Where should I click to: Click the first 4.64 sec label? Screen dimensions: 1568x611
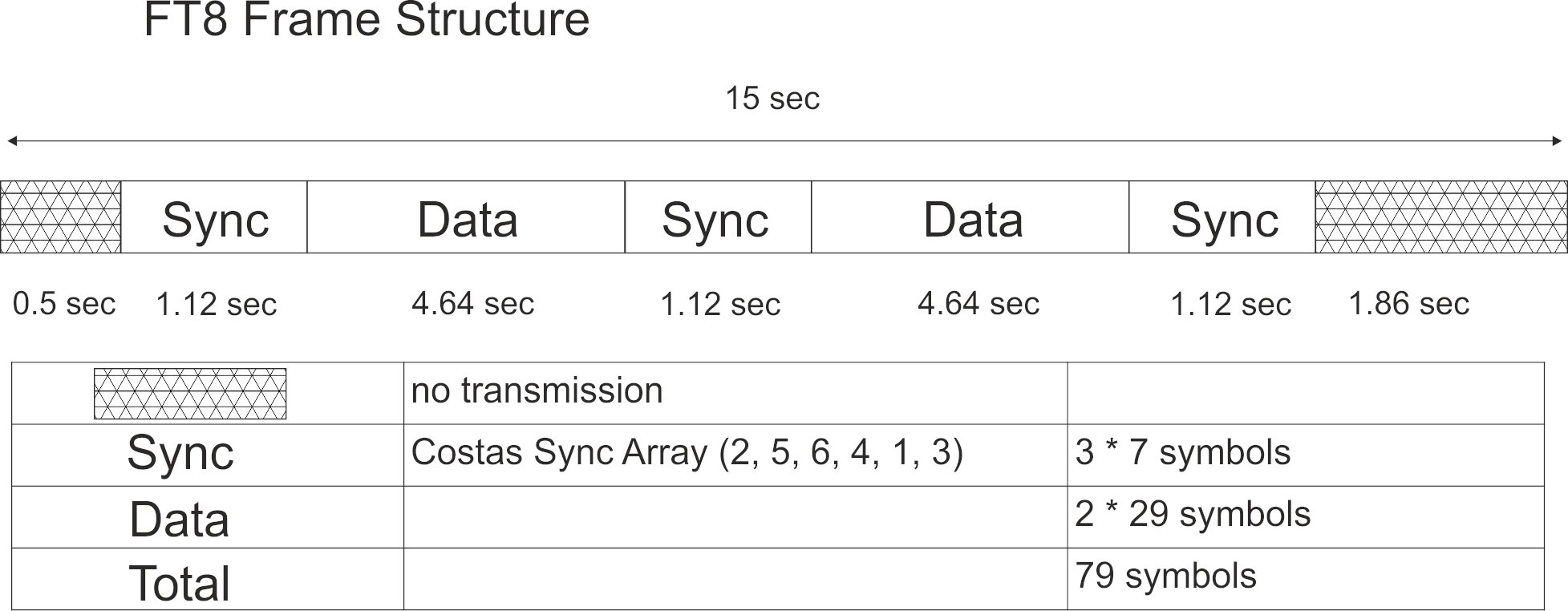click(472, 304)
